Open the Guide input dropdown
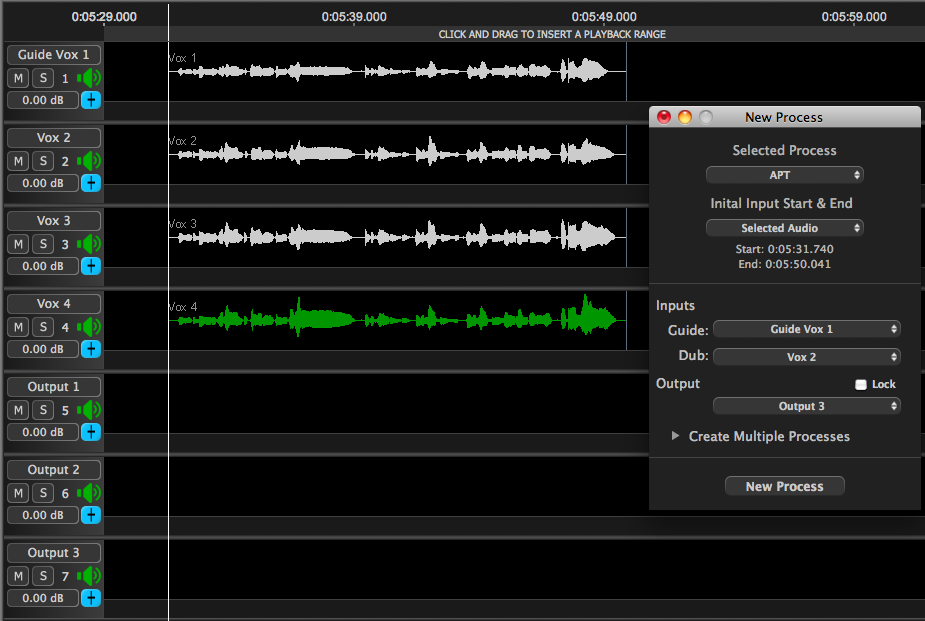 [x=806, y=329]
